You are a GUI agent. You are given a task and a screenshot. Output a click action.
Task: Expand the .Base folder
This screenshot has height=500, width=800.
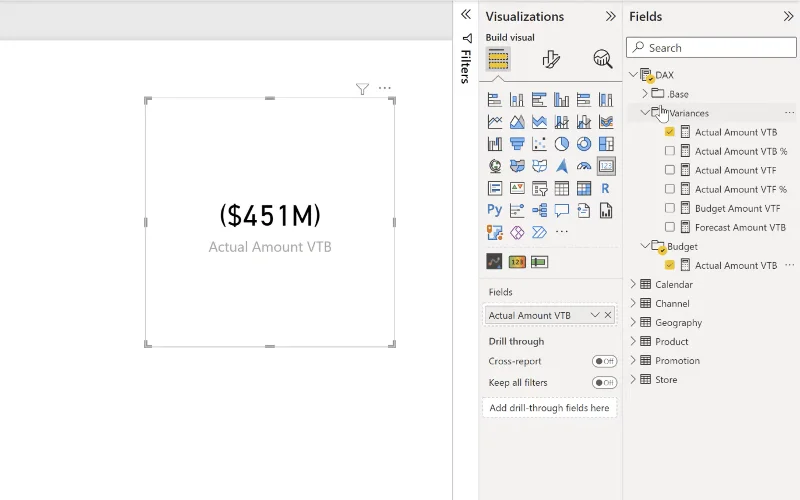(645, 94)
